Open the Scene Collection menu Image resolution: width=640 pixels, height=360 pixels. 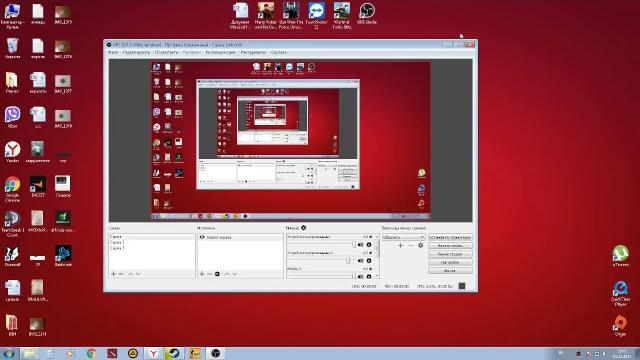(x=220, y=52)
